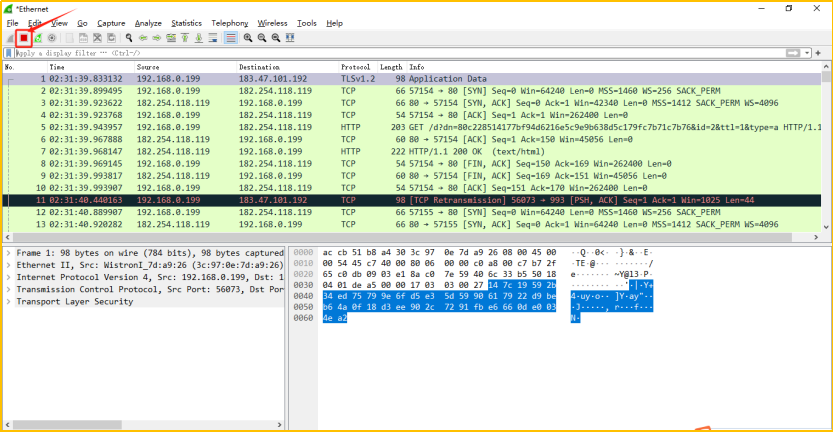Expand the Frame 1 details tree
The image size is (833, 432).
(x=8, y=253)
